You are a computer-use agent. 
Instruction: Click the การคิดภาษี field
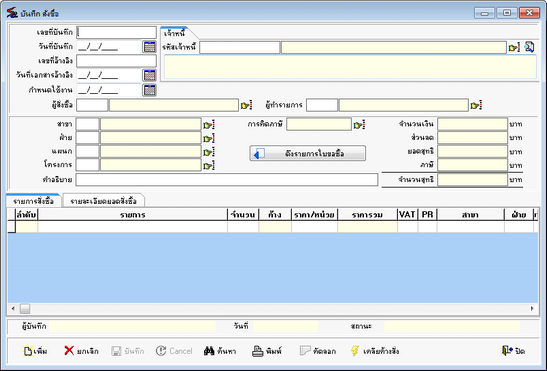coord(319,124)
